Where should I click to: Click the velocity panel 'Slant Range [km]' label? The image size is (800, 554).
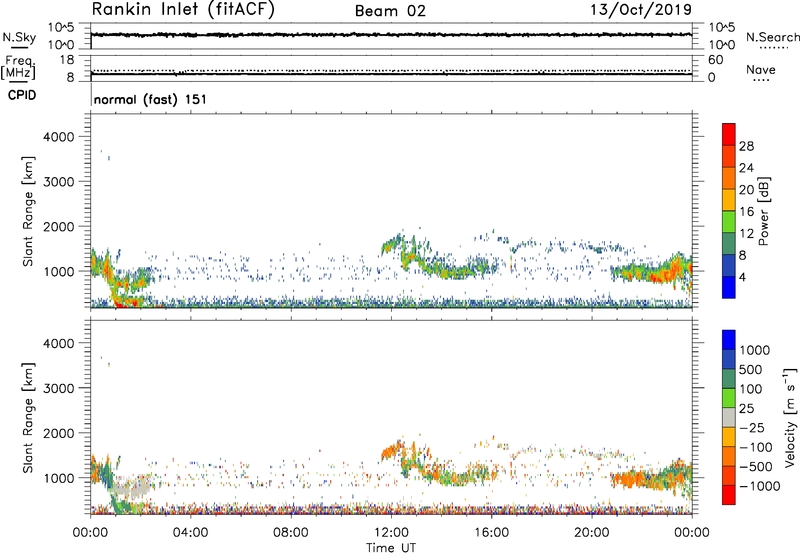[28, 417]
